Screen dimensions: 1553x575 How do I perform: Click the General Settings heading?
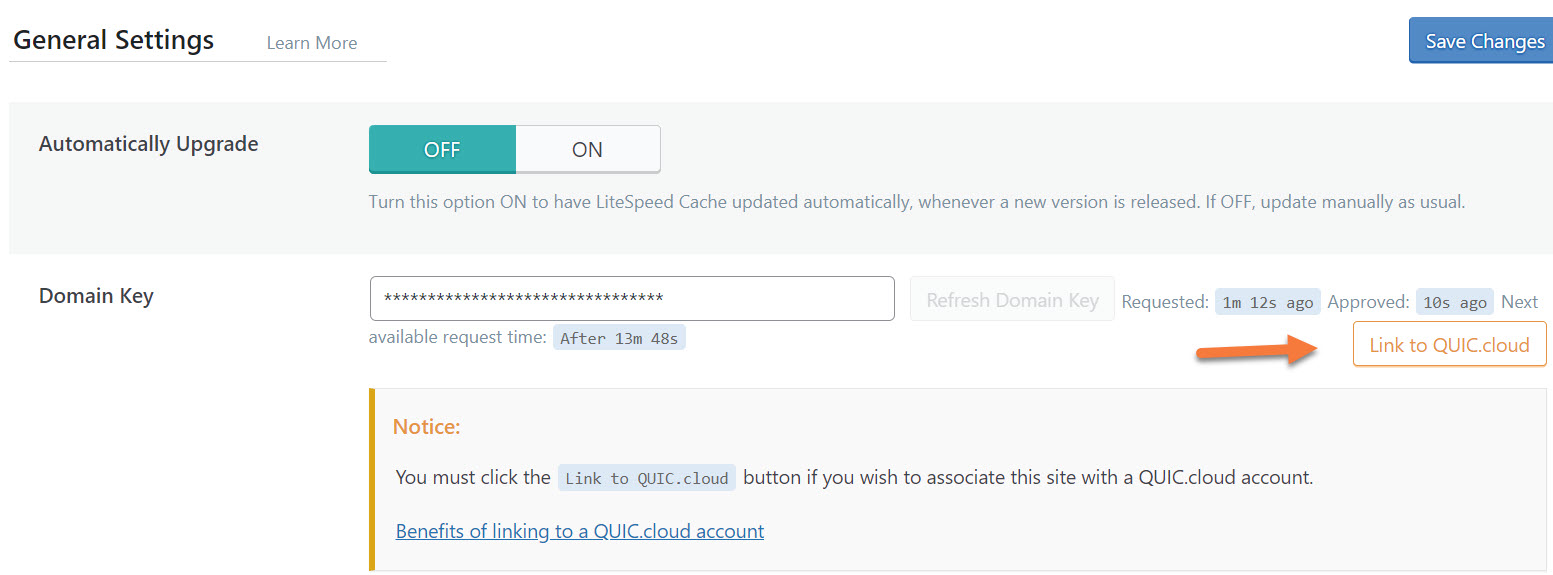[x=113, y=40]
